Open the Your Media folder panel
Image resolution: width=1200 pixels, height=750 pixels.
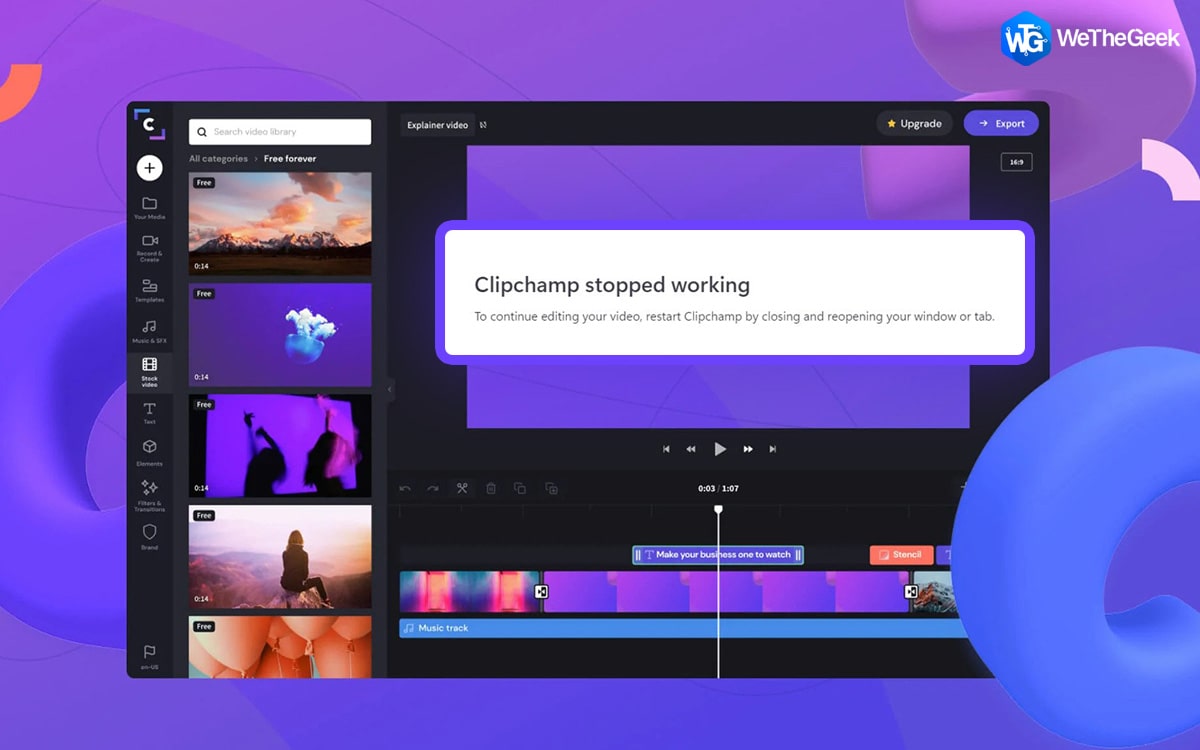(x=149, y=208)
